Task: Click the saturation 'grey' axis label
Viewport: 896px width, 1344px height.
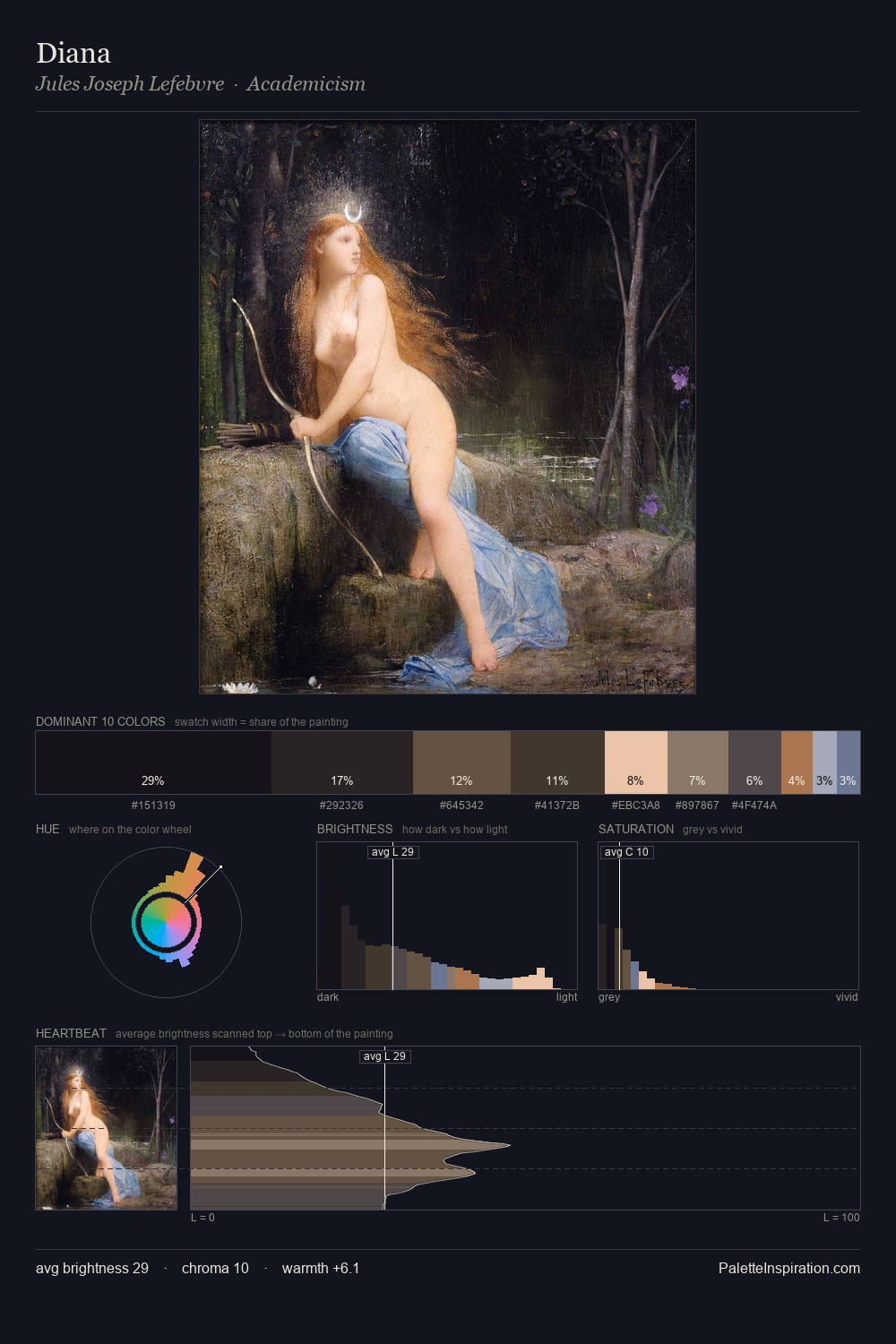Action: click(x=609, y=997)
